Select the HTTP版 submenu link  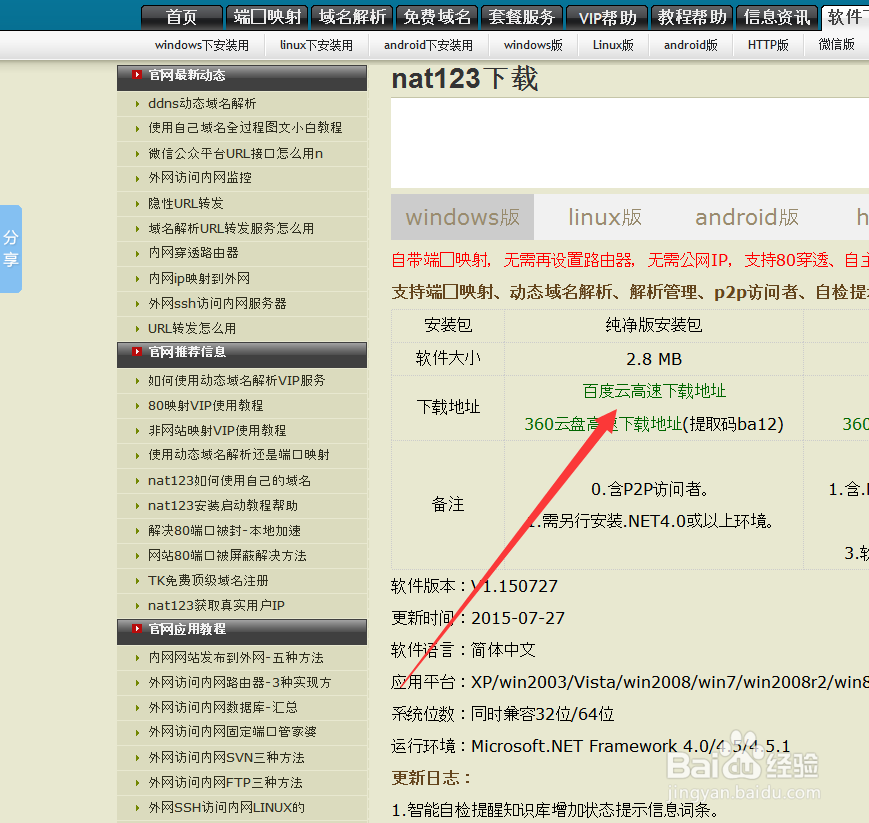pyautogui.click(x=768, y=45)
